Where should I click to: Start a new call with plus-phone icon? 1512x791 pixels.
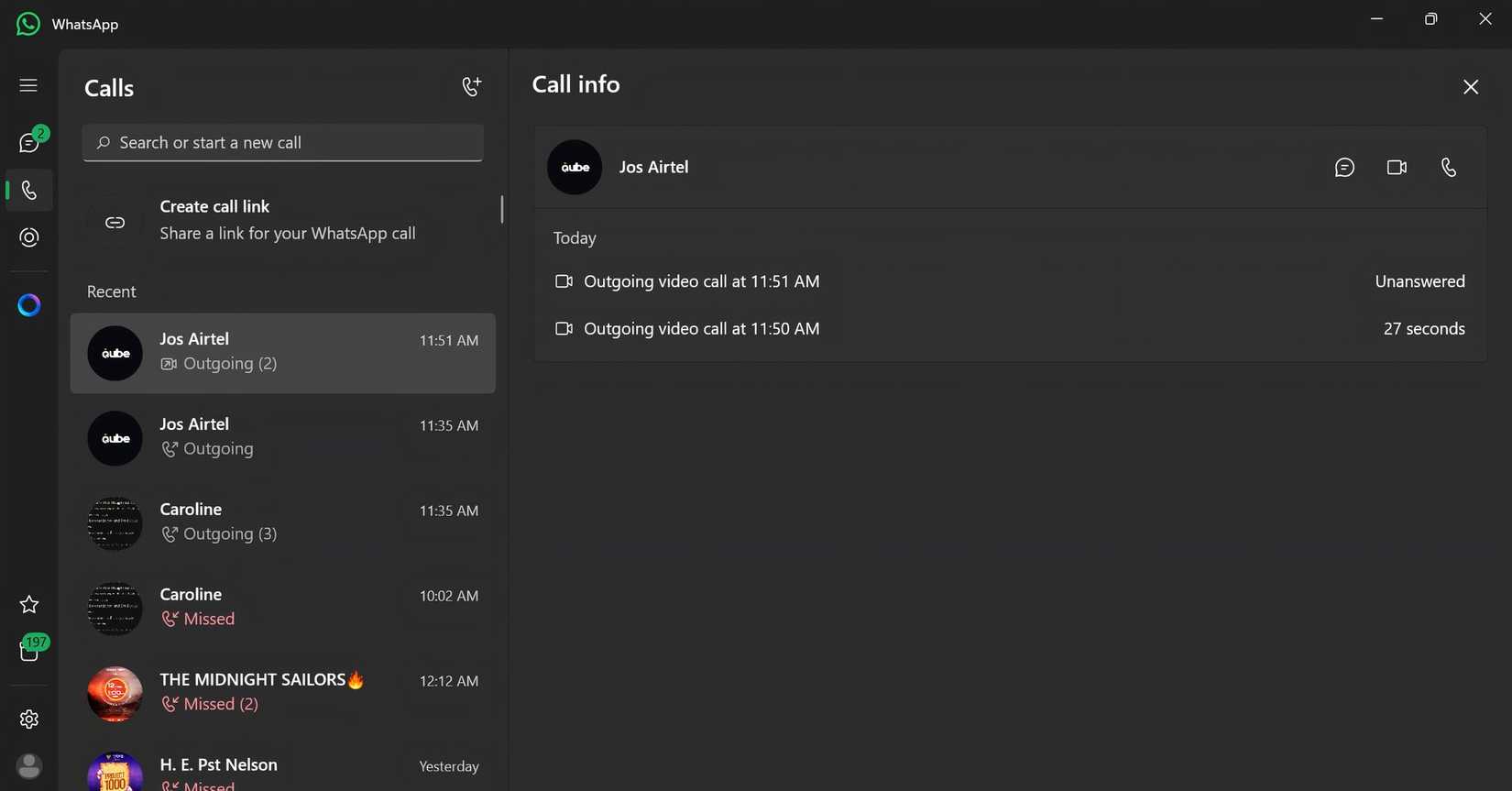471,86
